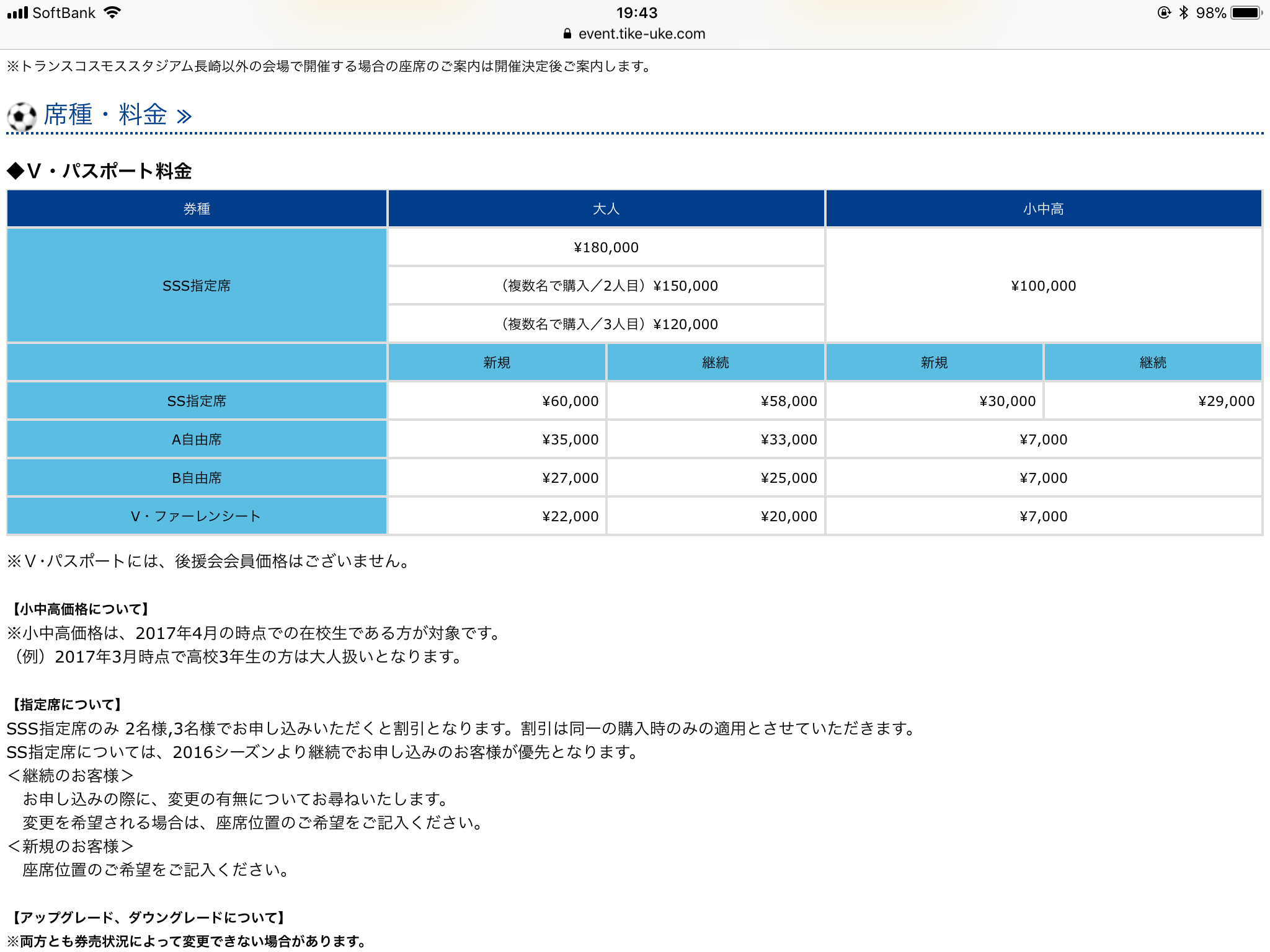The width and height of the screenshot is (1270, 952).
Task: Tap the soccer ball icon beside 席種・料金
Action: point(22,116)
